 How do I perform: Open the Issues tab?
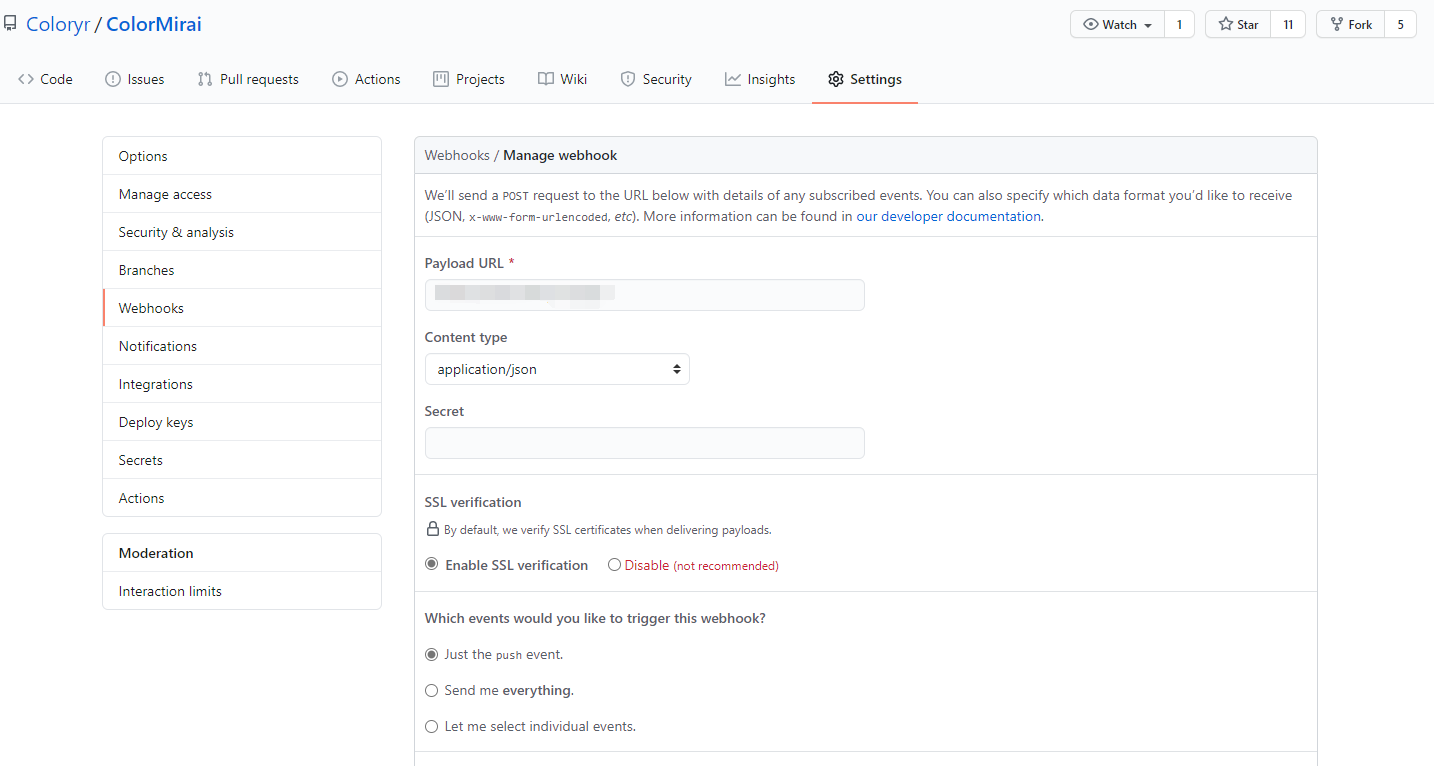(x=135, y=79)
